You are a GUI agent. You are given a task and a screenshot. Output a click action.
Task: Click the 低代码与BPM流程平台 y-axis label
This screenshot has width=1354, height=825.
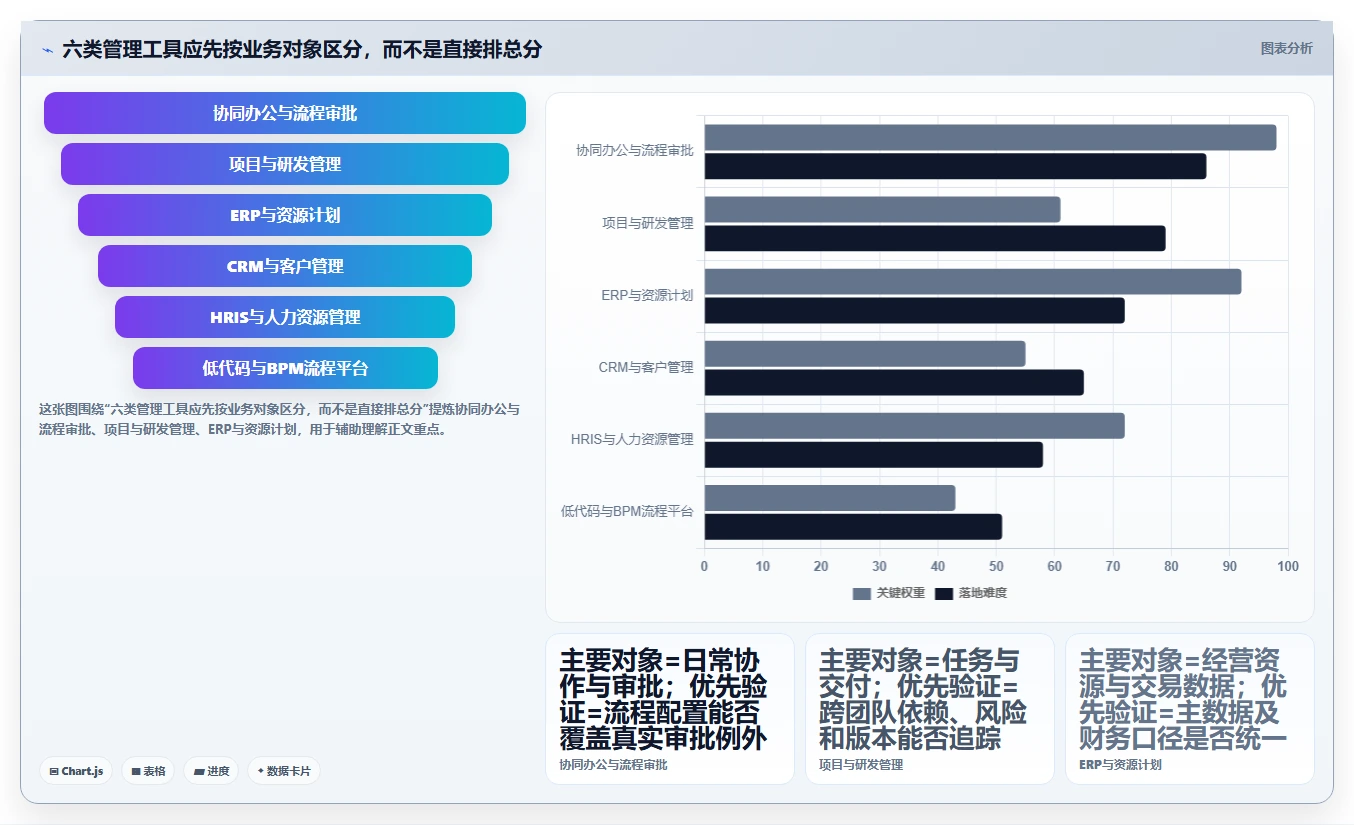point(627,511)
